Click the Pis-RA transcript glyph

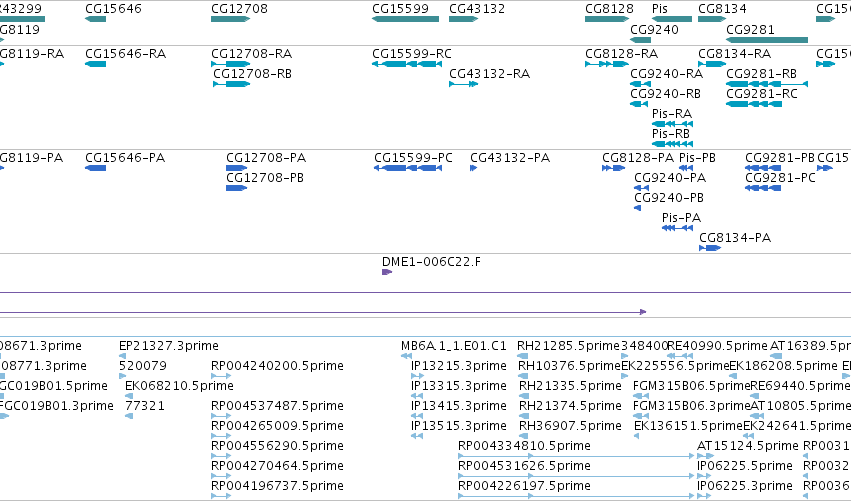pos(672,124)
